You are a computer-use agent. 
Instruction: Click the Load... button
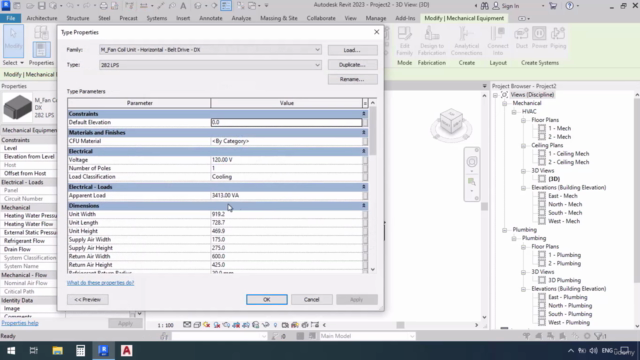click(x=353, y=50)
